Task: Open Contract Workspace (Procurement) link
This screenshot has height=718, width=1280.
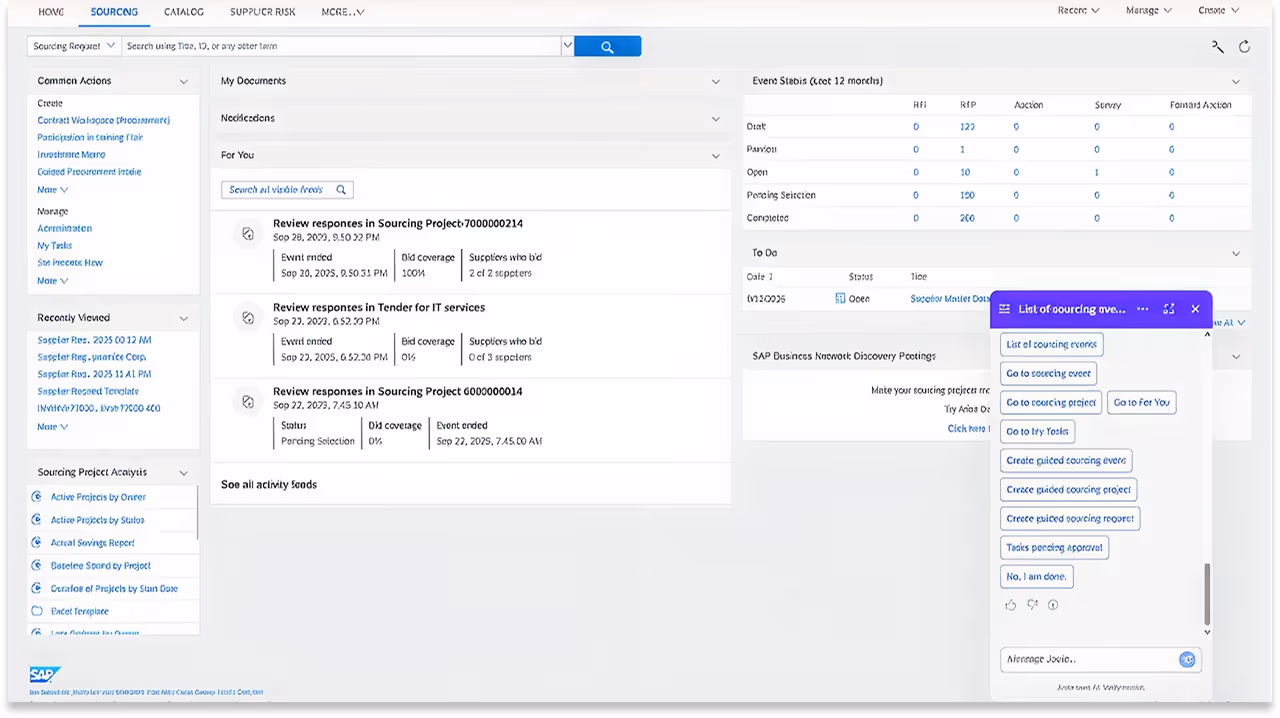Action: click(x=104, y=120)
